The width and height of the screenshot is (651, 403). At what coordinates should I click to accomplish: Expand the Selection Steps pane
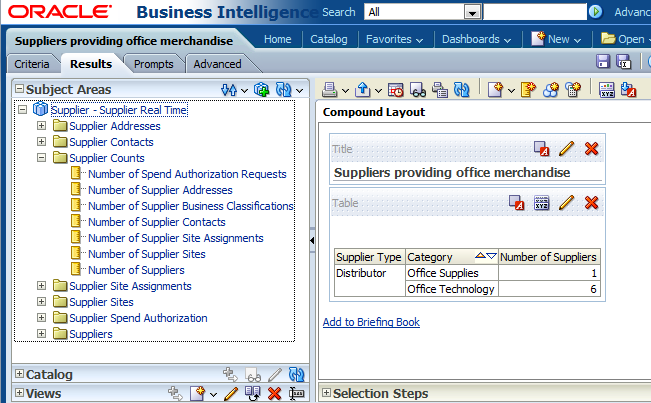tap(326, 393)
